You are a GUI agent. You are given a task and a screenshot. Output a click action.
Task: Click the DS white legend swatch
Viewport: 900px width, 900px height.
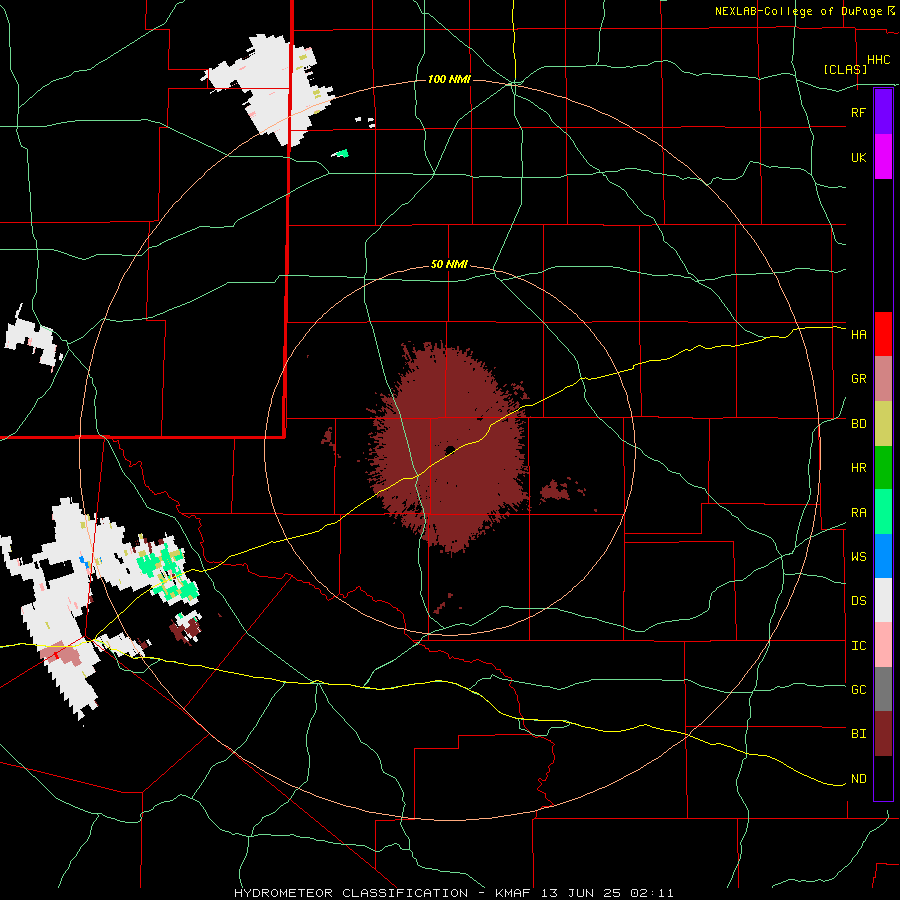point(883,600)
